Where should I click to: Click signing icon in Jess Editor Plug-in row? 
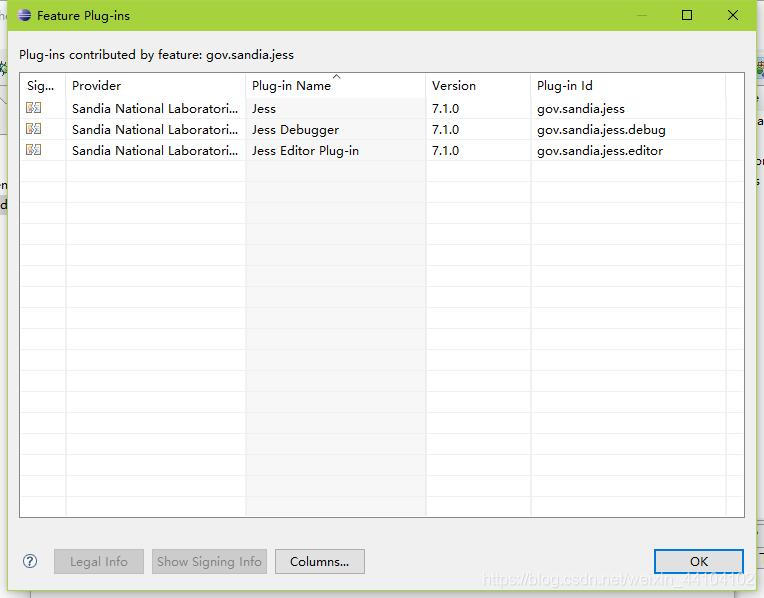[33, 150]
